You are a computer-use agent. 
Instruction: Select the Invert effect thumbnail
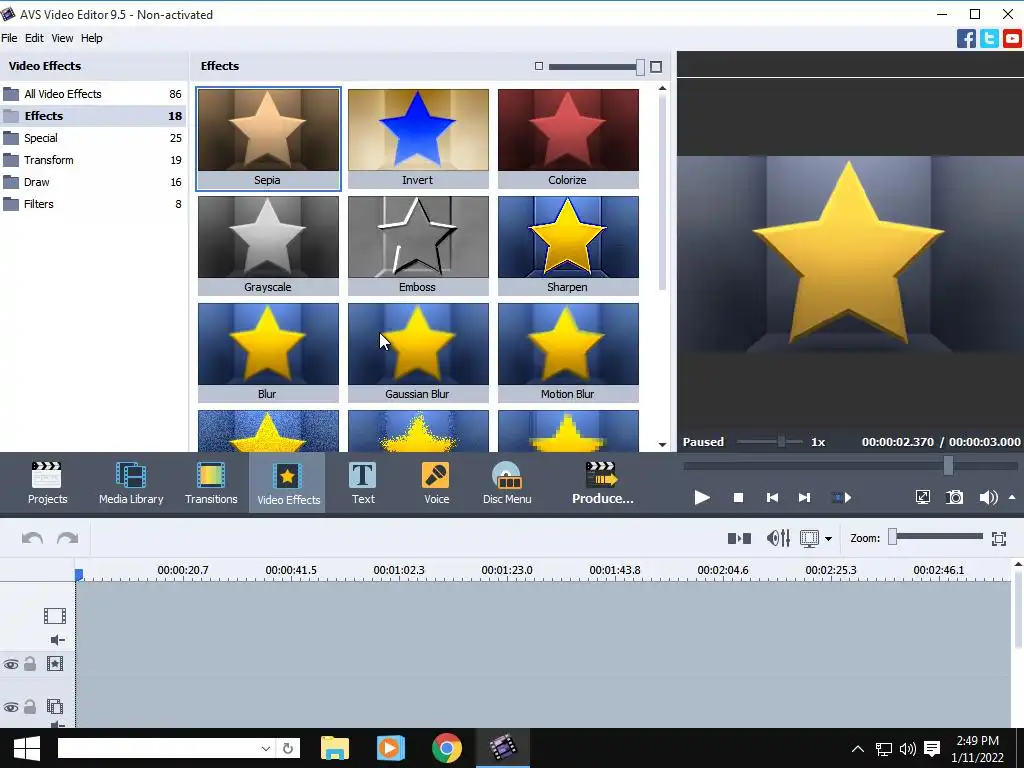tap(418, 138)
